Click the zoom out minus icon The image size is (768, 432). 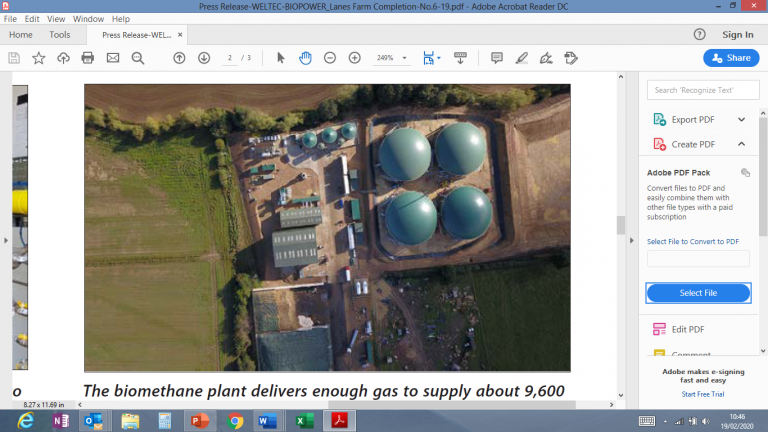pyautogui.click(x=330, y=58)
